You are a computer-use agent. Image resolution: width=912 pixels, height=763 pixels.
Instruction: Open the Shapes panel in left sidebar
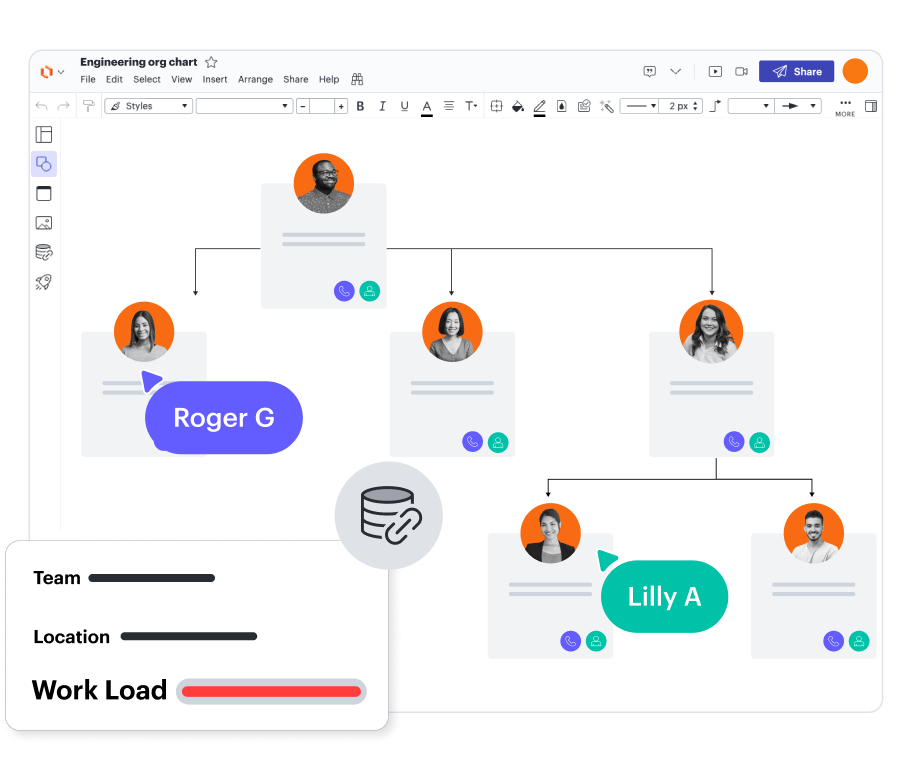coord(44,164)
